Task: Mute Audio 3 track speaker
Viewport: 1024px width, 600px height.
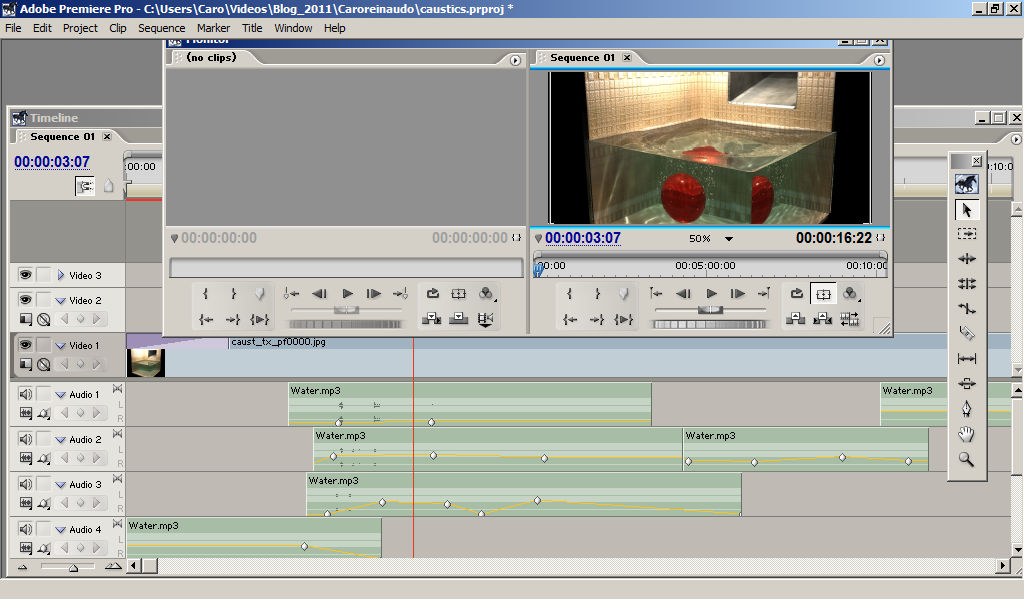Action: (x=25, y=484)
